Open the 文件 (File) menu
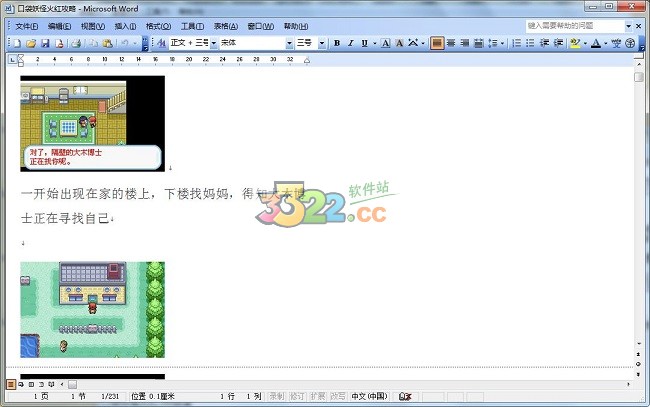The width and height of the screenshot is (650, 407). (27, 26)
